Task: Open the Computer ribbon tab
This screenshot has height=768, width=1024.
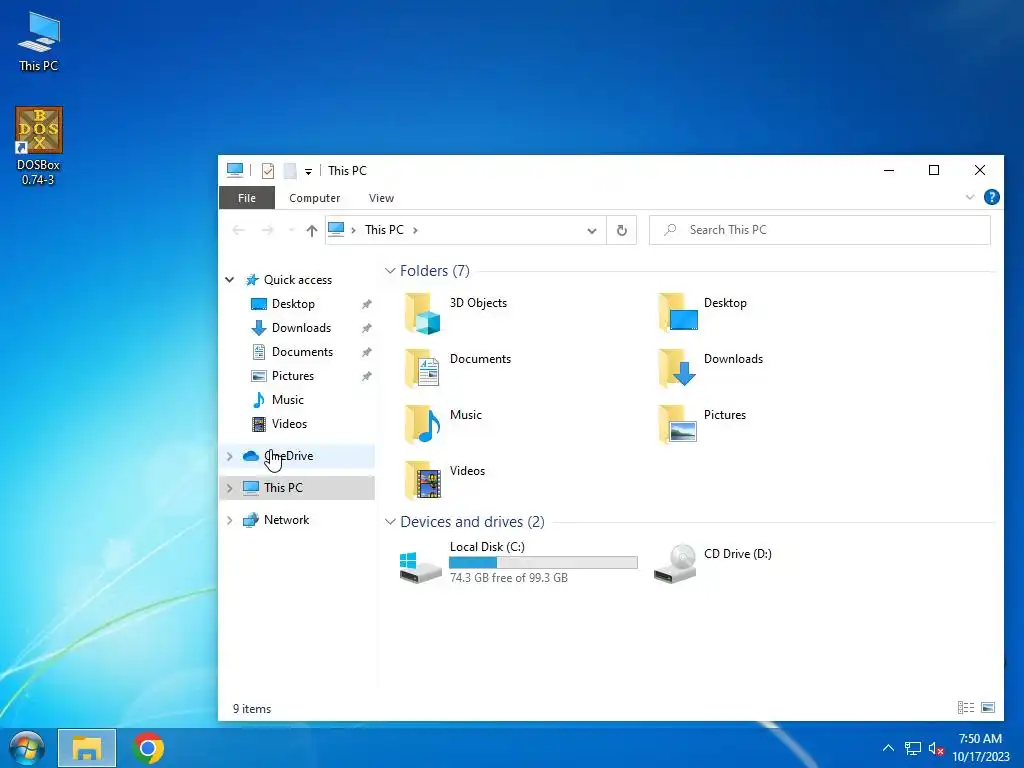Action: pos(314,198)
